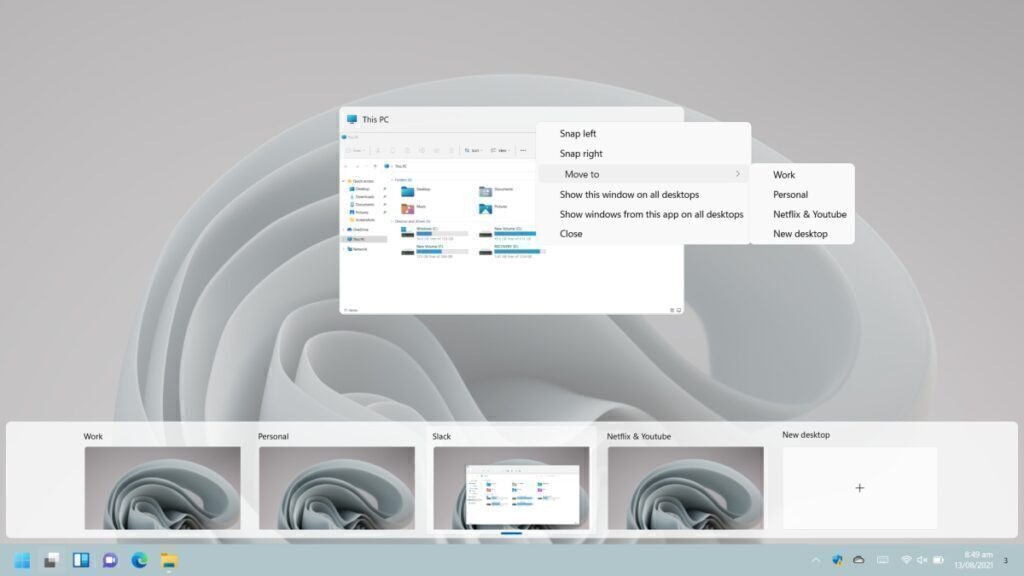This screenshot has height=576, width=1024.
Task: Open the Sort dropdown in File Explorer
Action: pyautogui.click(x=474, y=150)
